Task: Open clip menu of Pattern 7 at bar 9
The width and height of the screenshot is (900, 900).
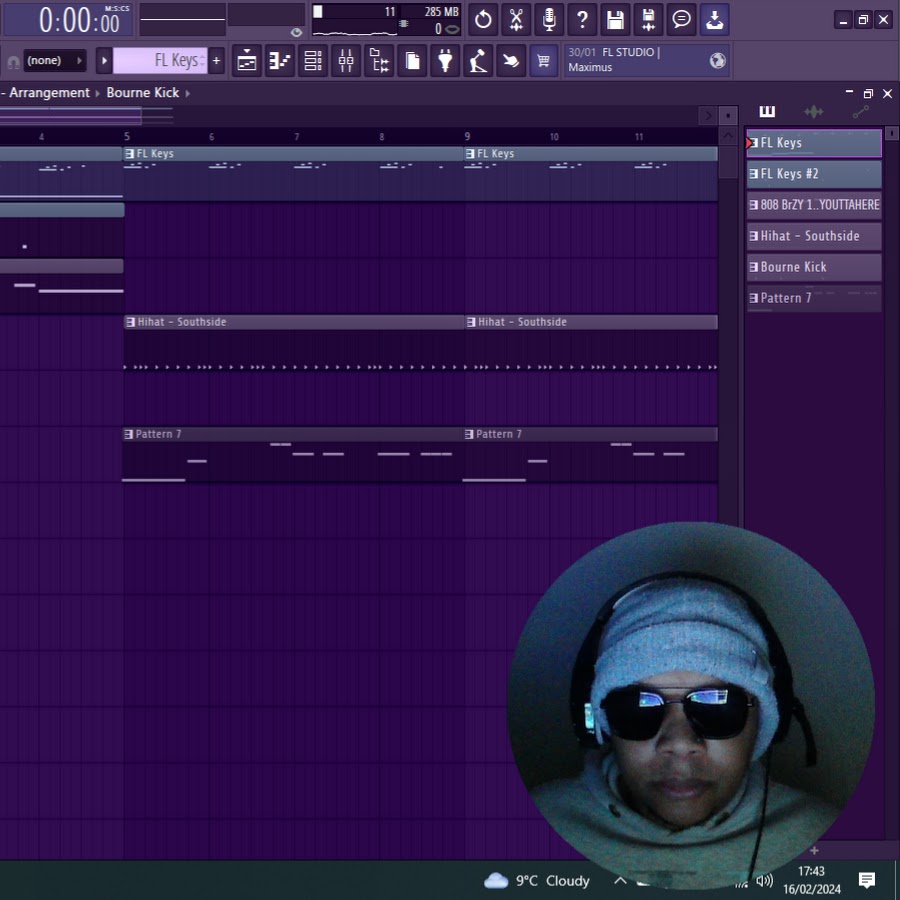Action: [x=470, y=434]
